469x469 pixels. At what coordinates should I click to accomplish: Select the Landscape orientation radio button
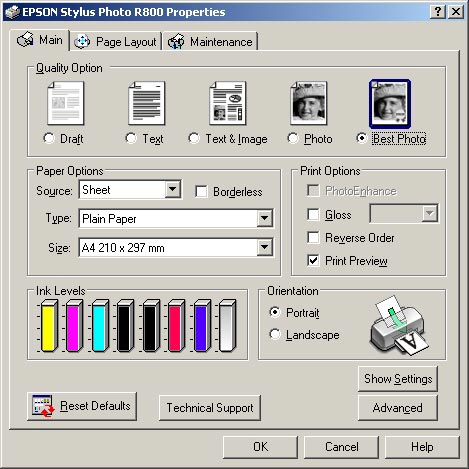(275, 334)
